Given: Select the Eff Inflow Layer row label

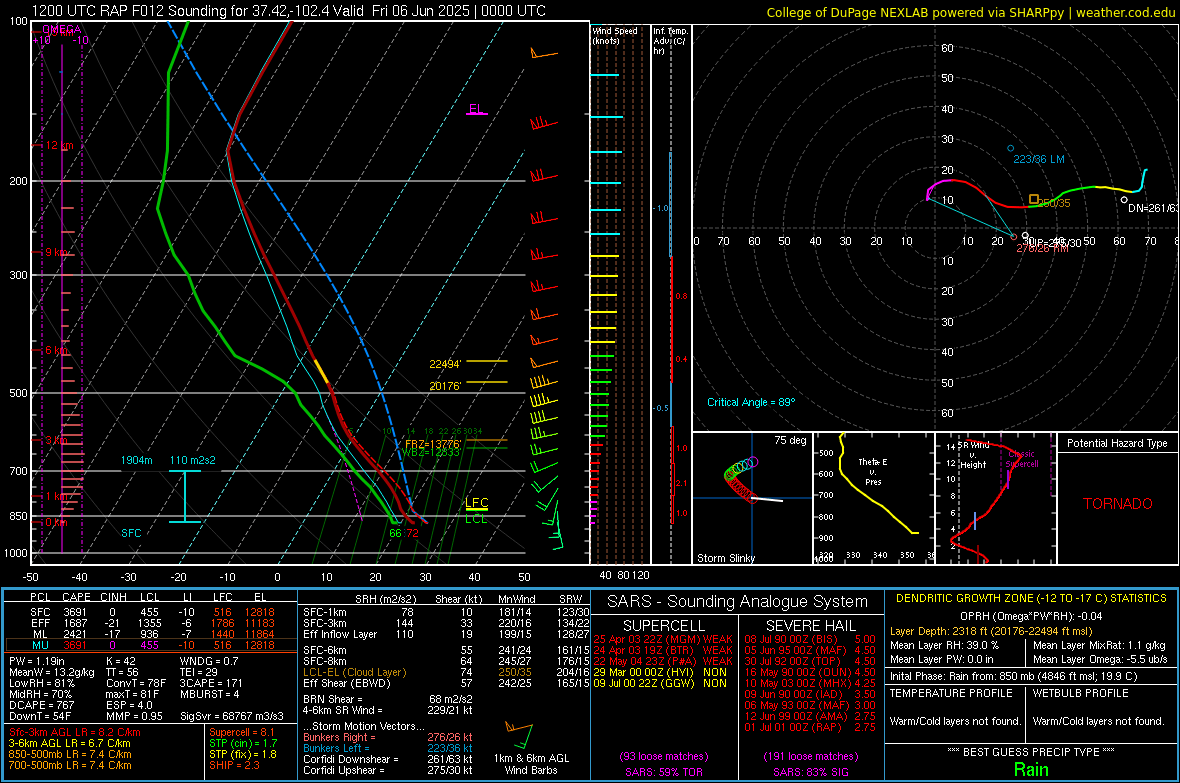Looking at the screenshot, I should [339, 634].
